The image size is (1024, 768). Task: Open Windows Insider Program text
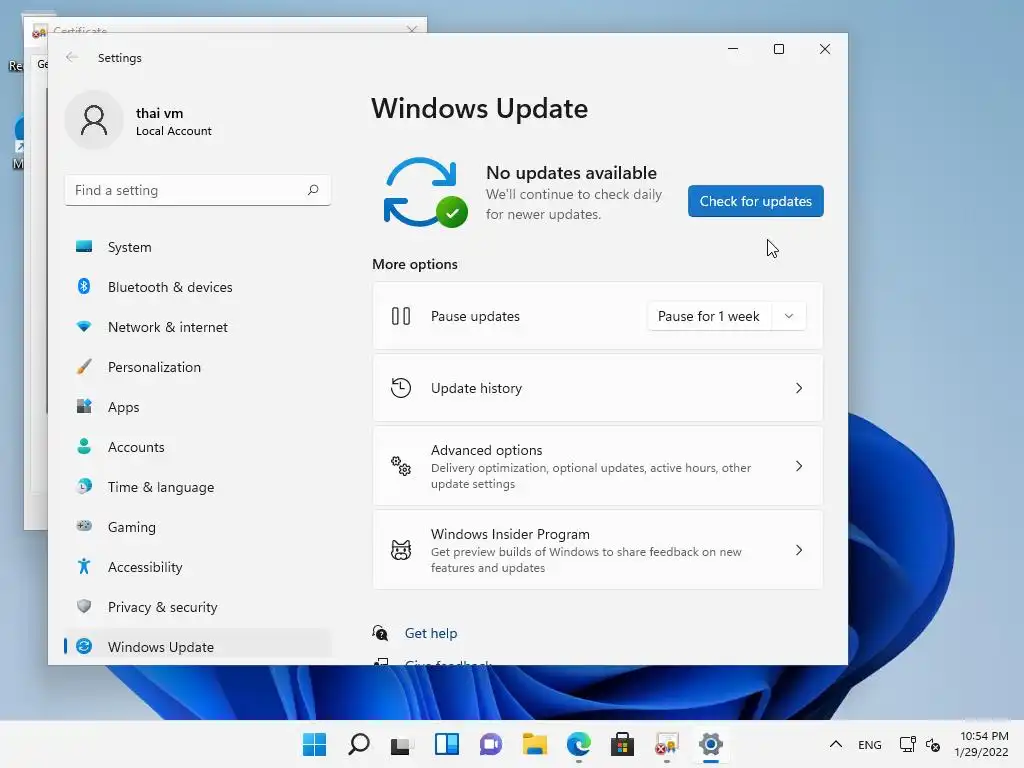coord(510,534)
